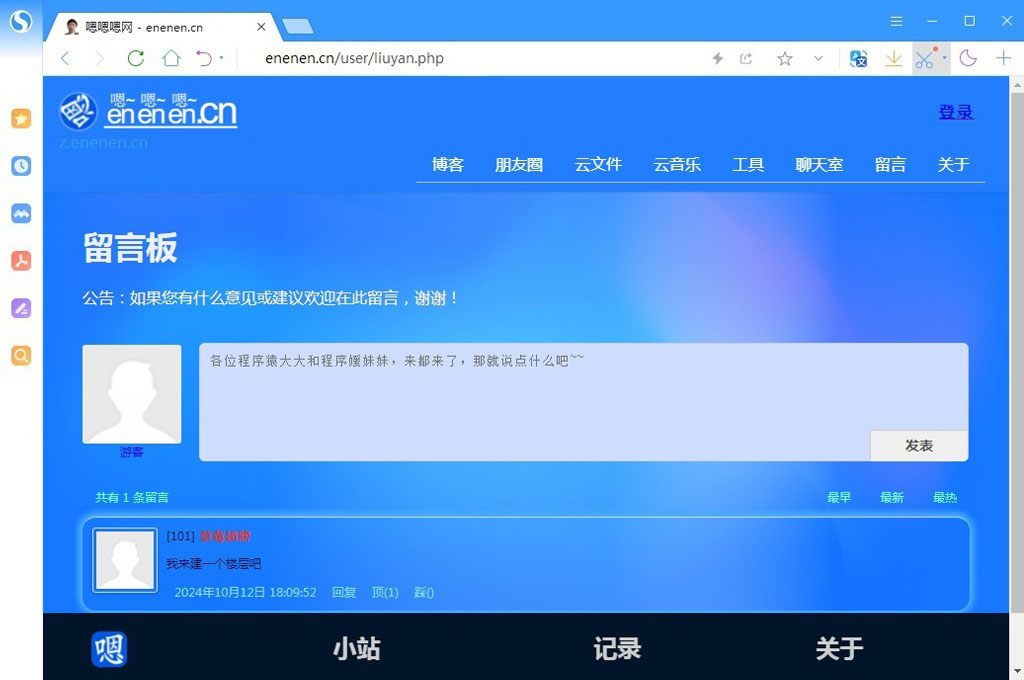Image resolution: width=1024 pixels, height=680 pixels.
Task: Click the vertical page scrollbar
Action: tap(1017, 353)
